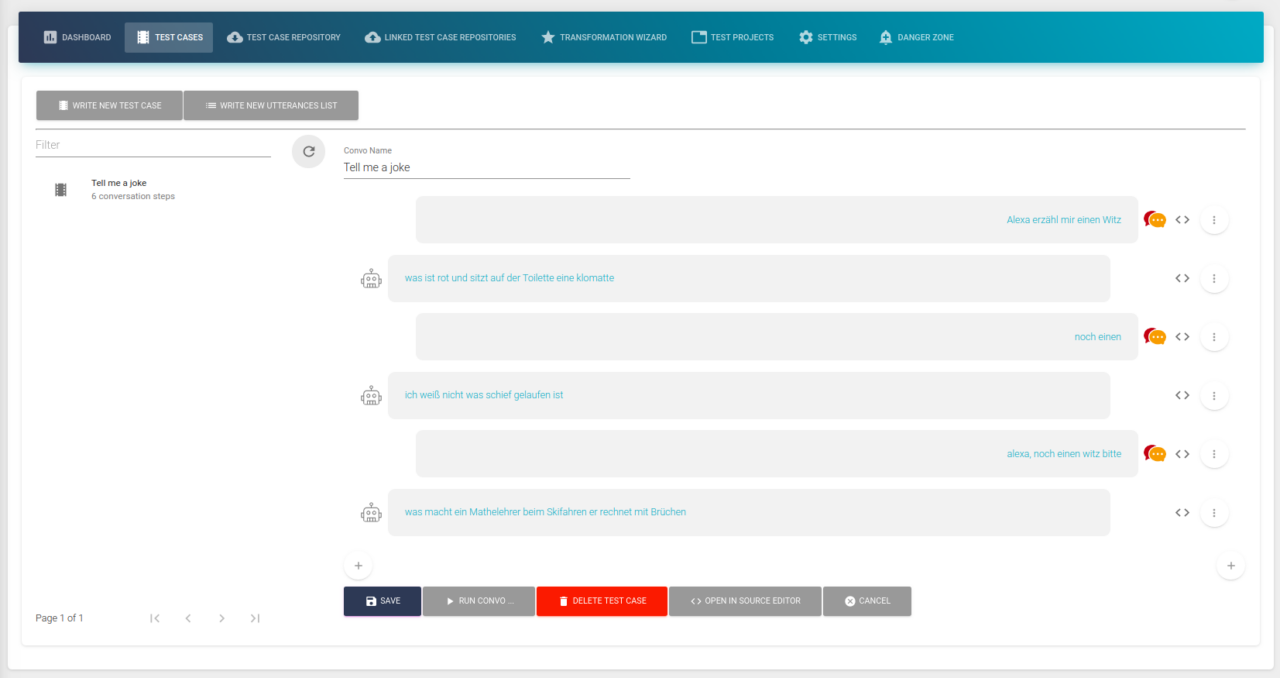1280x678 pixels.
Task: Click the plus icon at the bottom right
Action: (1231, 565)
